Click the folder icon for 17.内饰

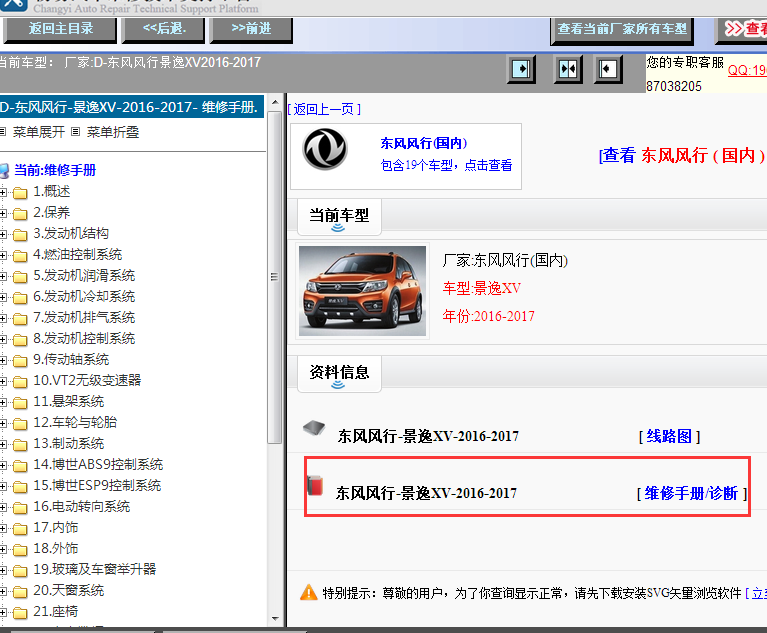(x=20, y=528)
